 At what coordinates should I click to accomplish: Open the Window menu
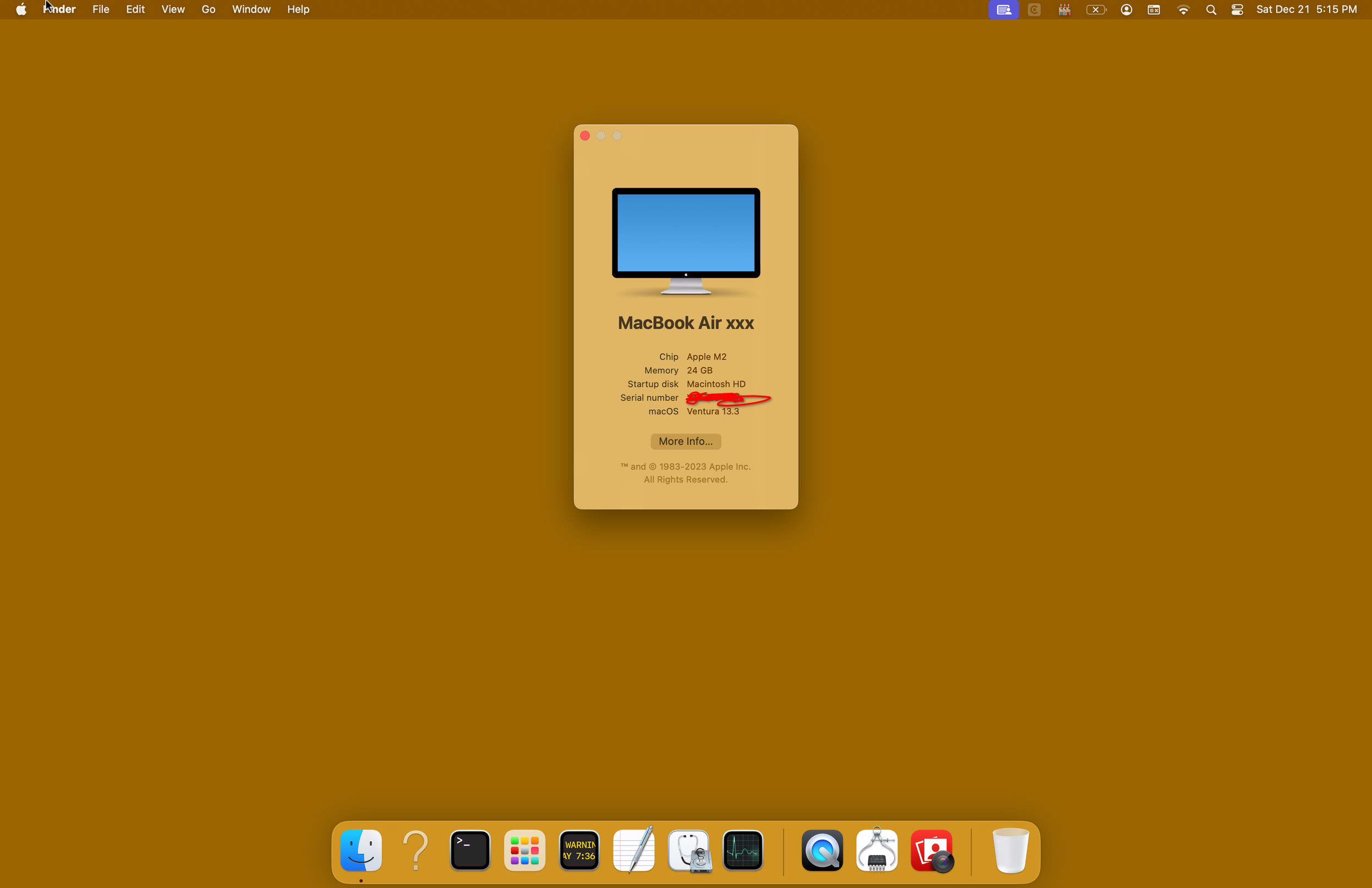pos(252,9)
